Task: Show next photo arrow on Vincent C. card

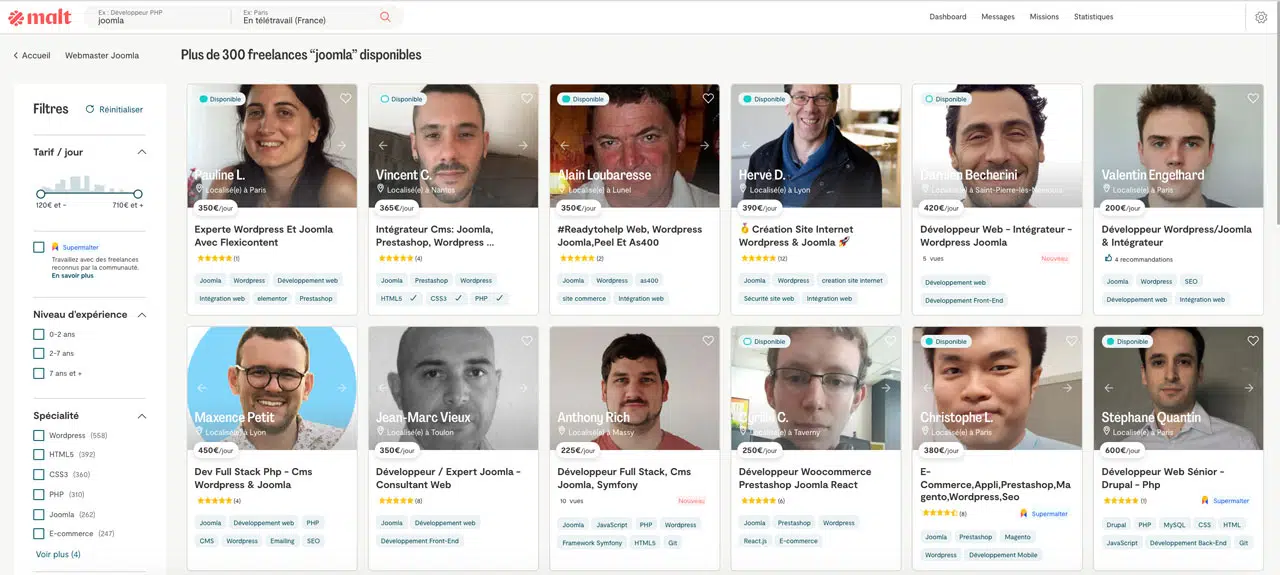Action: pyautogui.click(x=523, y=146)
